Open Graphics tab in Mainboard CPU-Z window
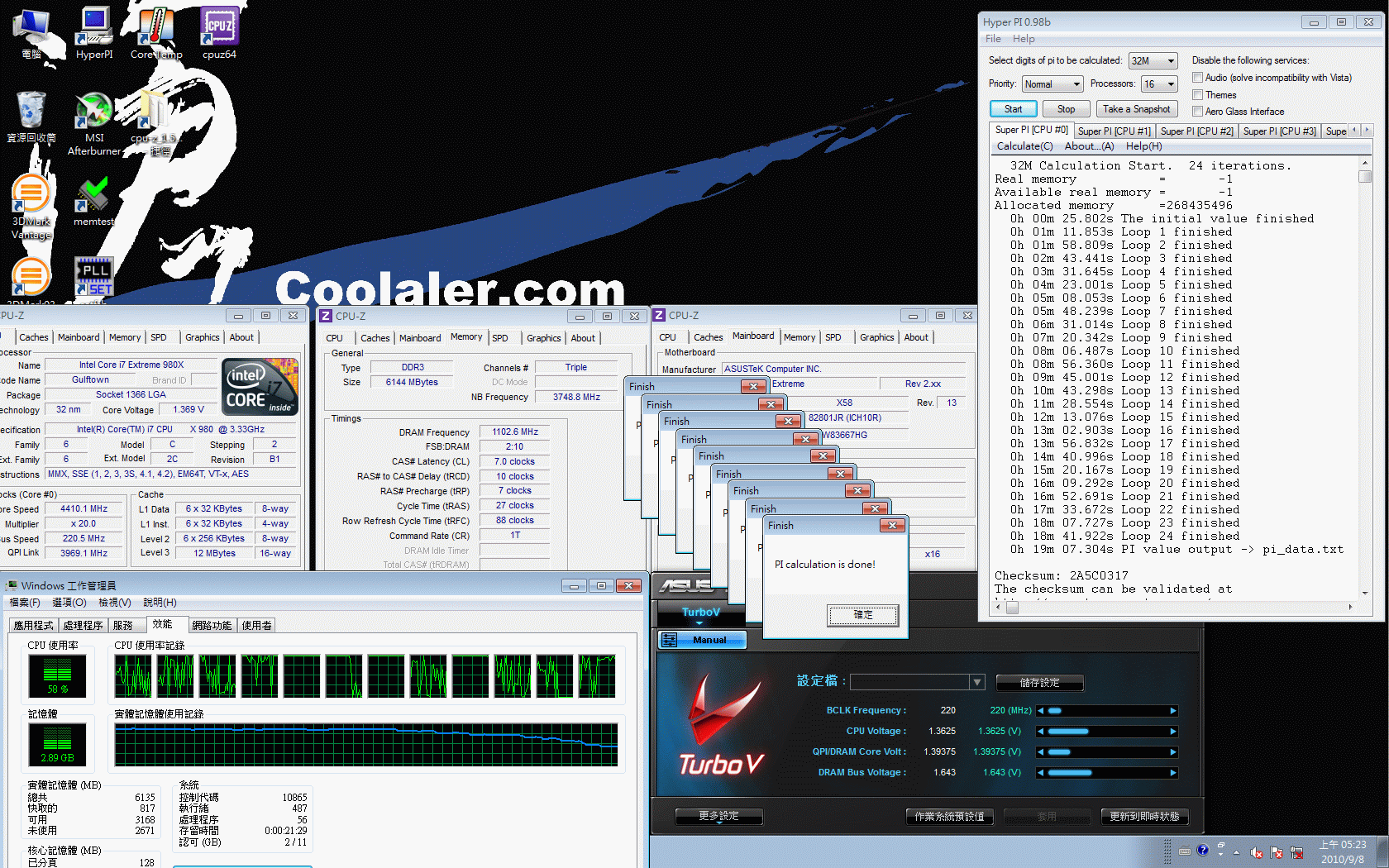This screenshot has width=1389, height=868. (876, 337)
